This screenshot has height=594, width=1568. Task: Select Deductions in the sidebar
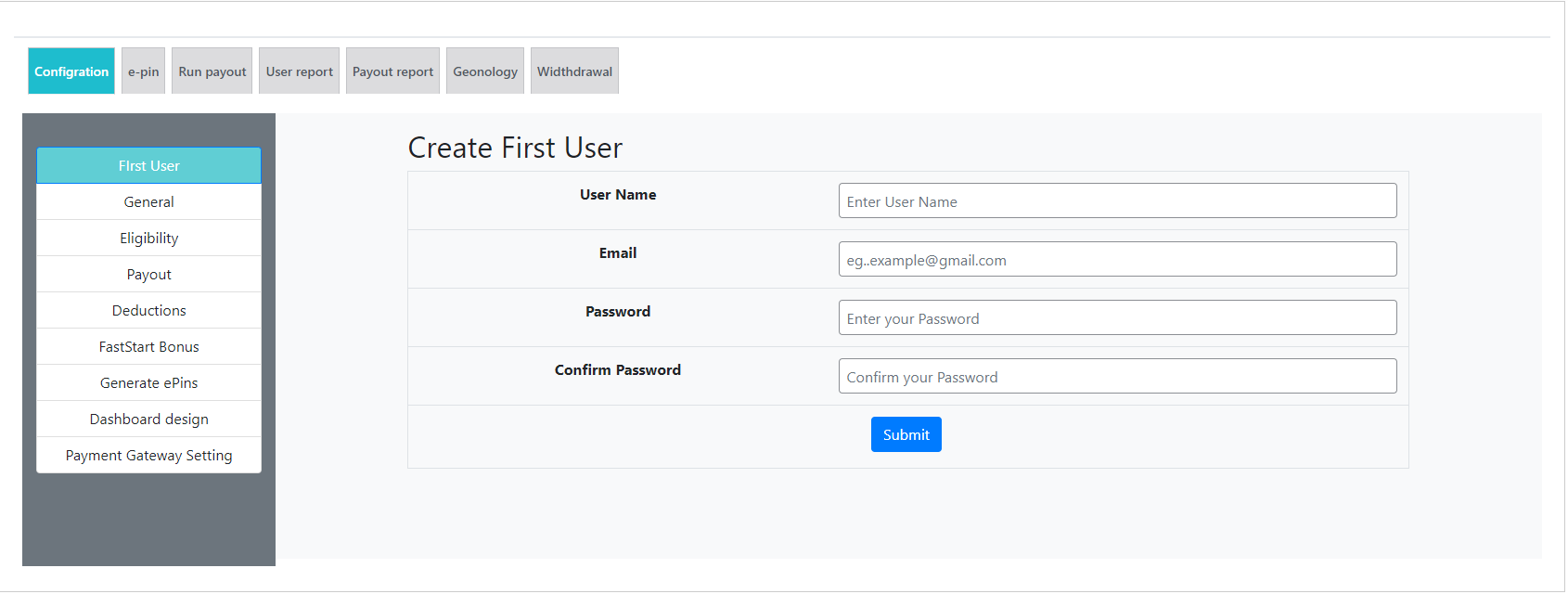[x=148, y=311]
